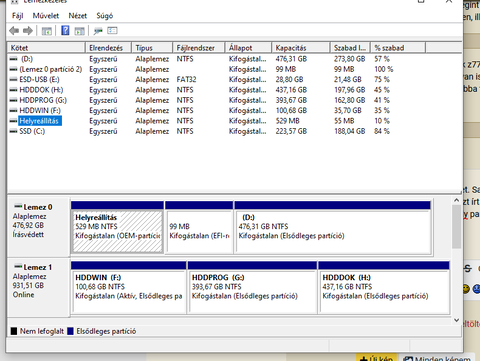
Task: Sort by the Állapot column header
Action: (249, 48)
